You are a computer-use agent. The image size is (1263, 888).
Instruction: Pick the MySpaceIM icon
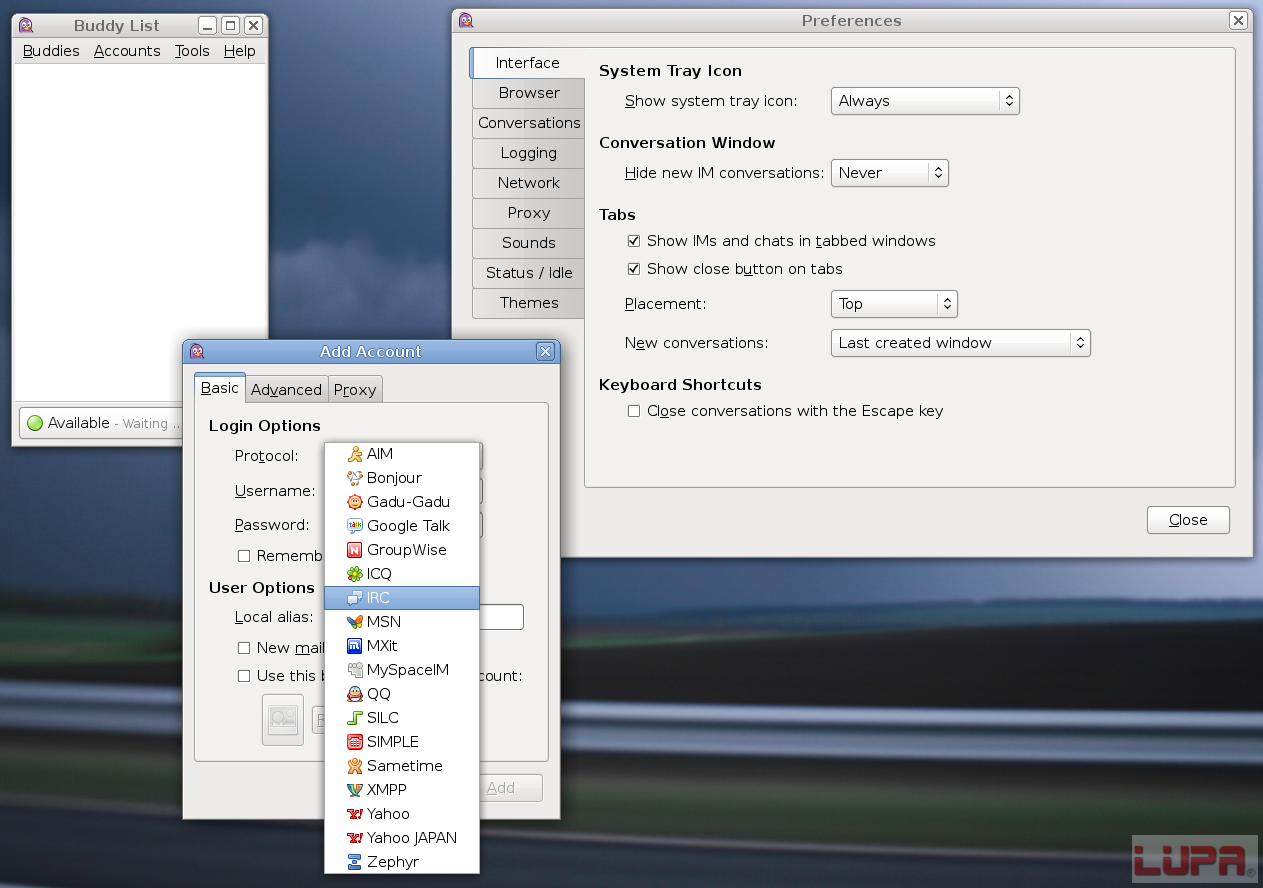point(354,670)
